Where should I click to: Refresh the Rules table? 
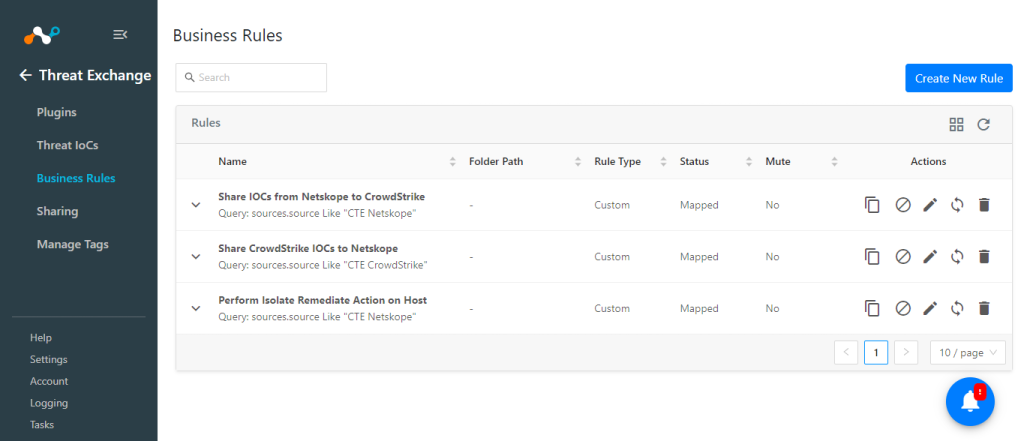coord(984,124)
